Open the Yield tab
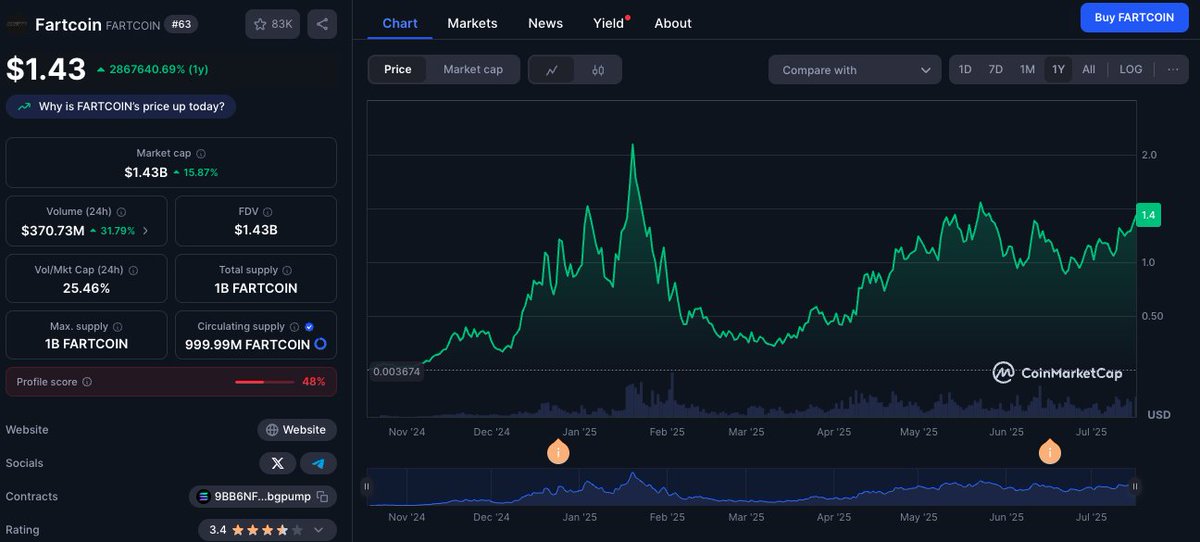The width and height of the screenshot is (1200, 542). [609, 23]
